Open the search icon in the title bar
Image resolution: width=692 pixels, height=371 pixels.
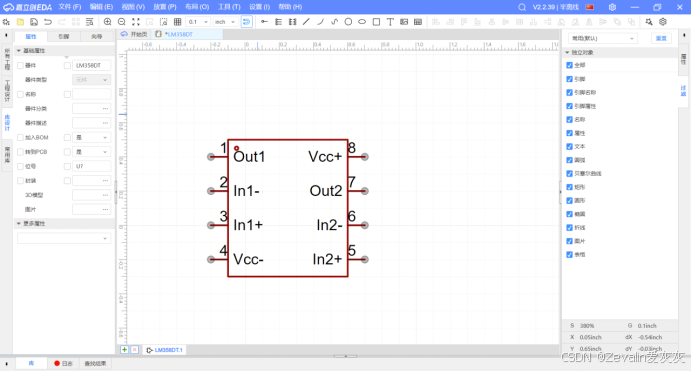point(522,7)
